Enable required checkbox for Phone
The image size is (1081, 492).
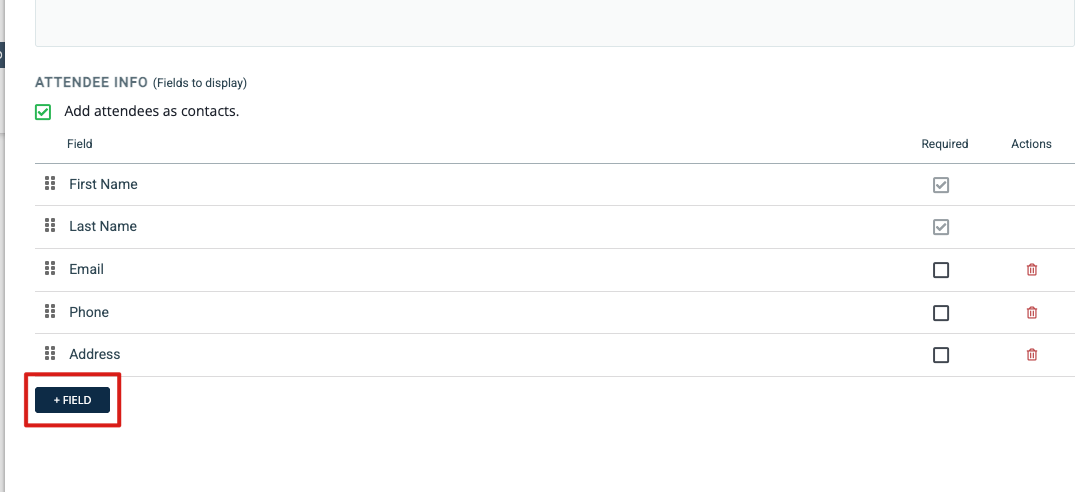940,313
